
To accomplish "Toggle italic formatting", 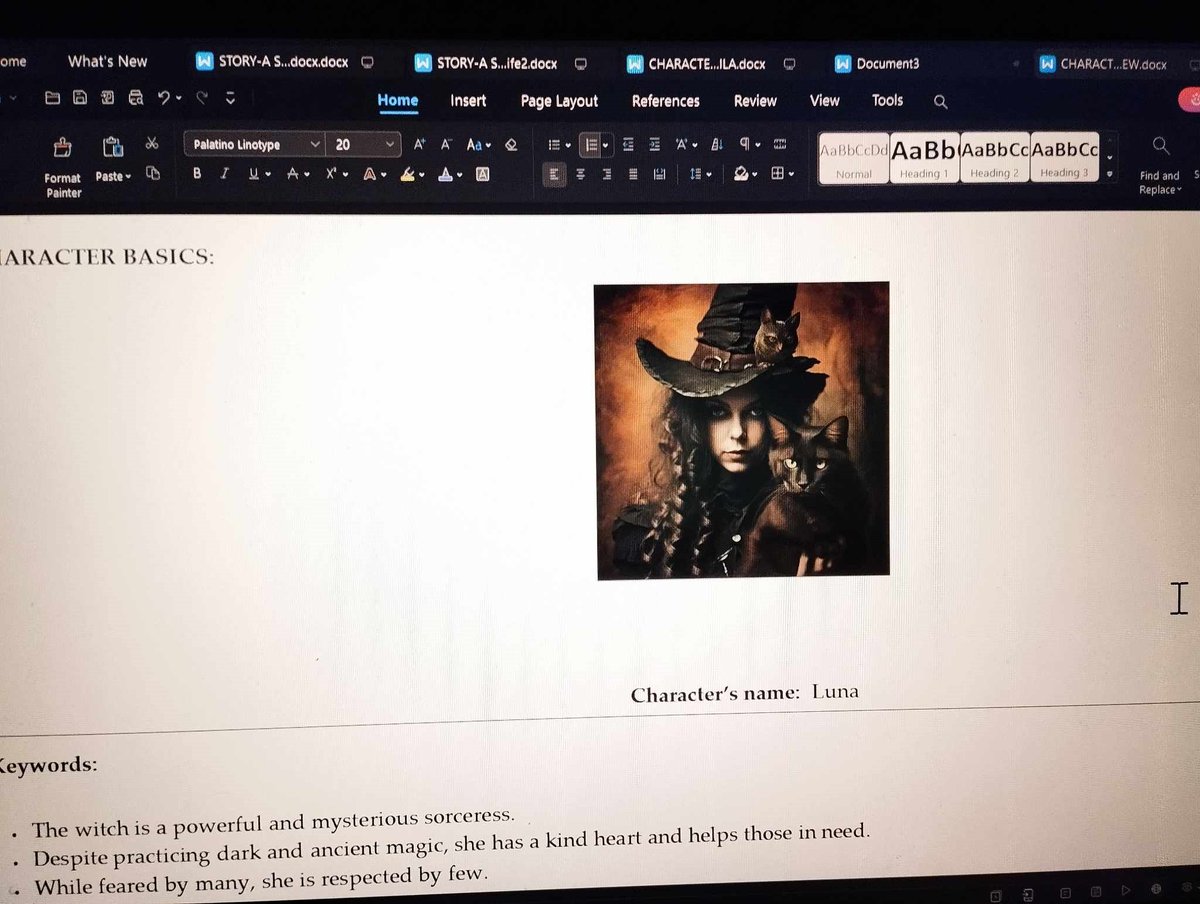I will click(x=225, y=174).
